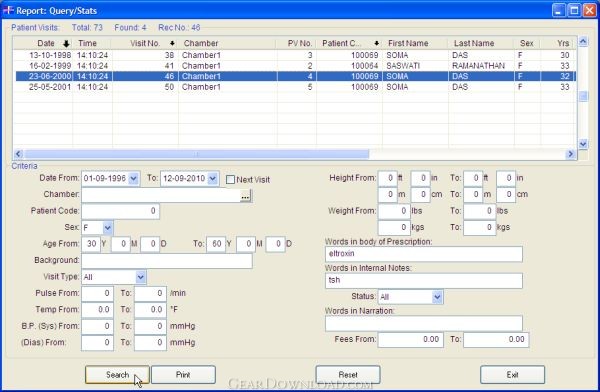Sort by Visit No. column header
Viewport: 600px width, 392px height.
pyautogui.click(x=145, y=43)
